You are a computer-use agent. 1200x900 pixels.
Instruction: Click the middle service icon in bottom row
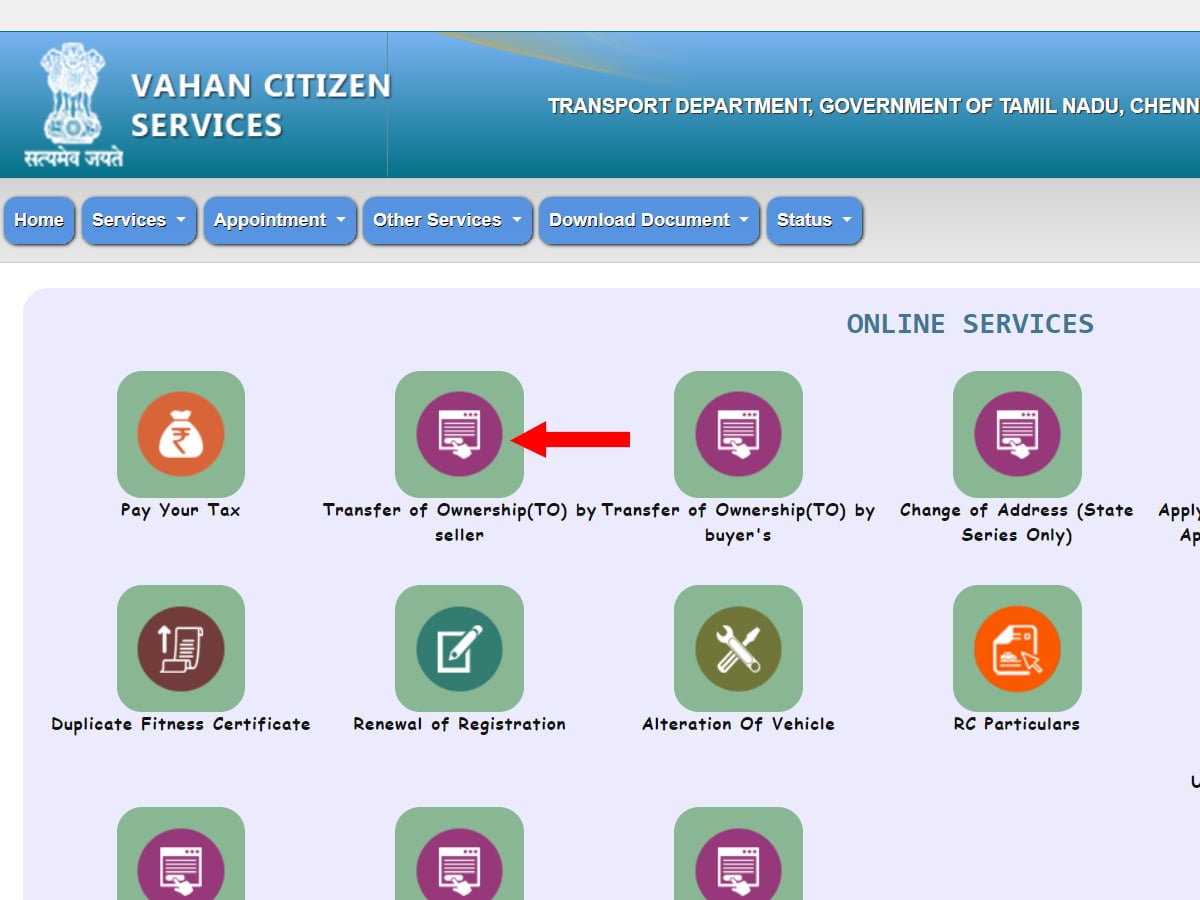pyautogui.click(x=460, y=858)
